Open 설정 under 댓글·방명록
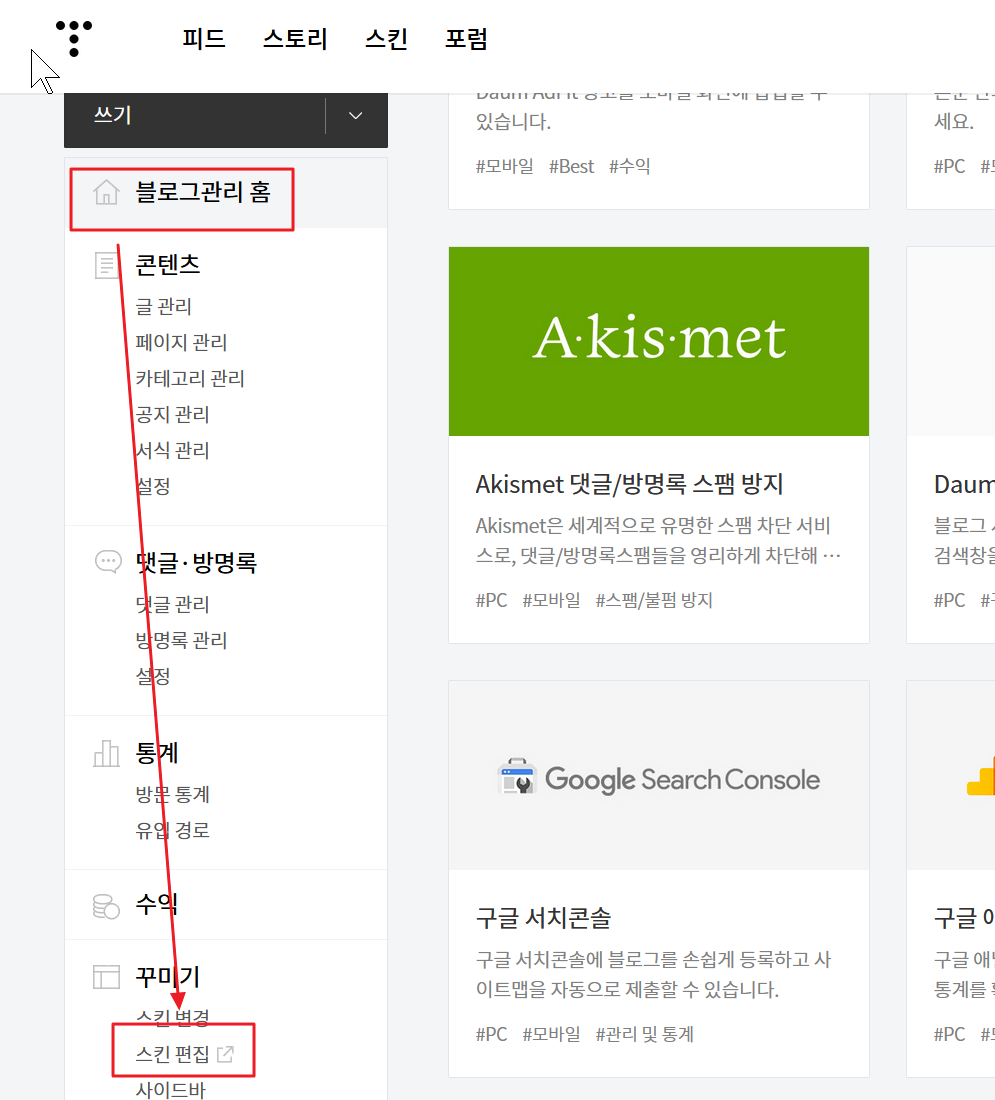995x1100 pixels. tap(153, 676)
